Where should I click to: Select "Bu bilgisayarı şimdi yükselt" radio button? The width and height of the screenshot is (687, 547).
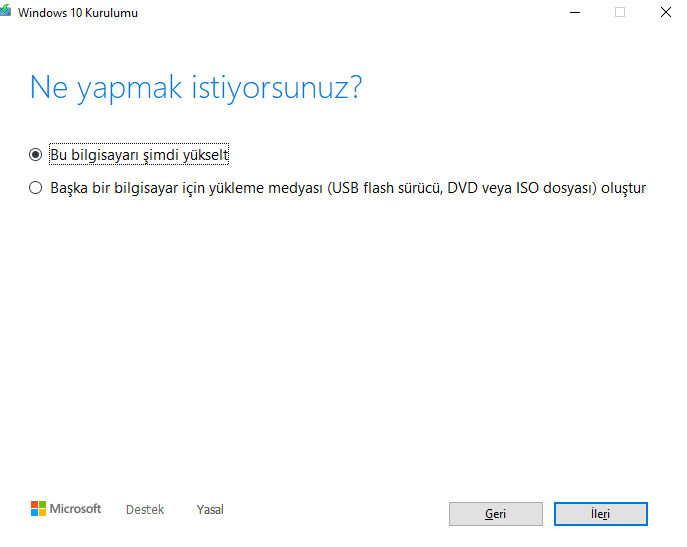click(x=35, y=154)
